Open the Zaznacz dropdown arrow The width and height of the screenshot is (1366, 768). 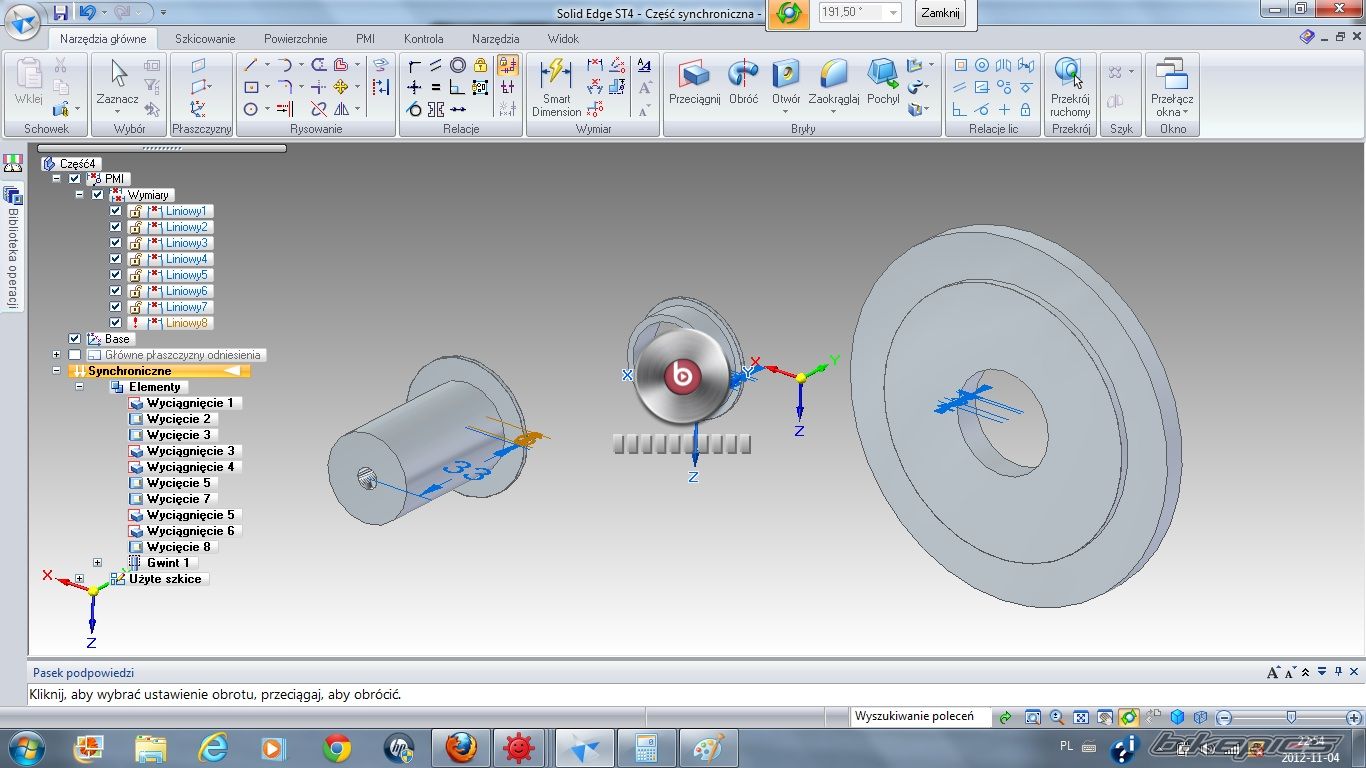point(118,111)
